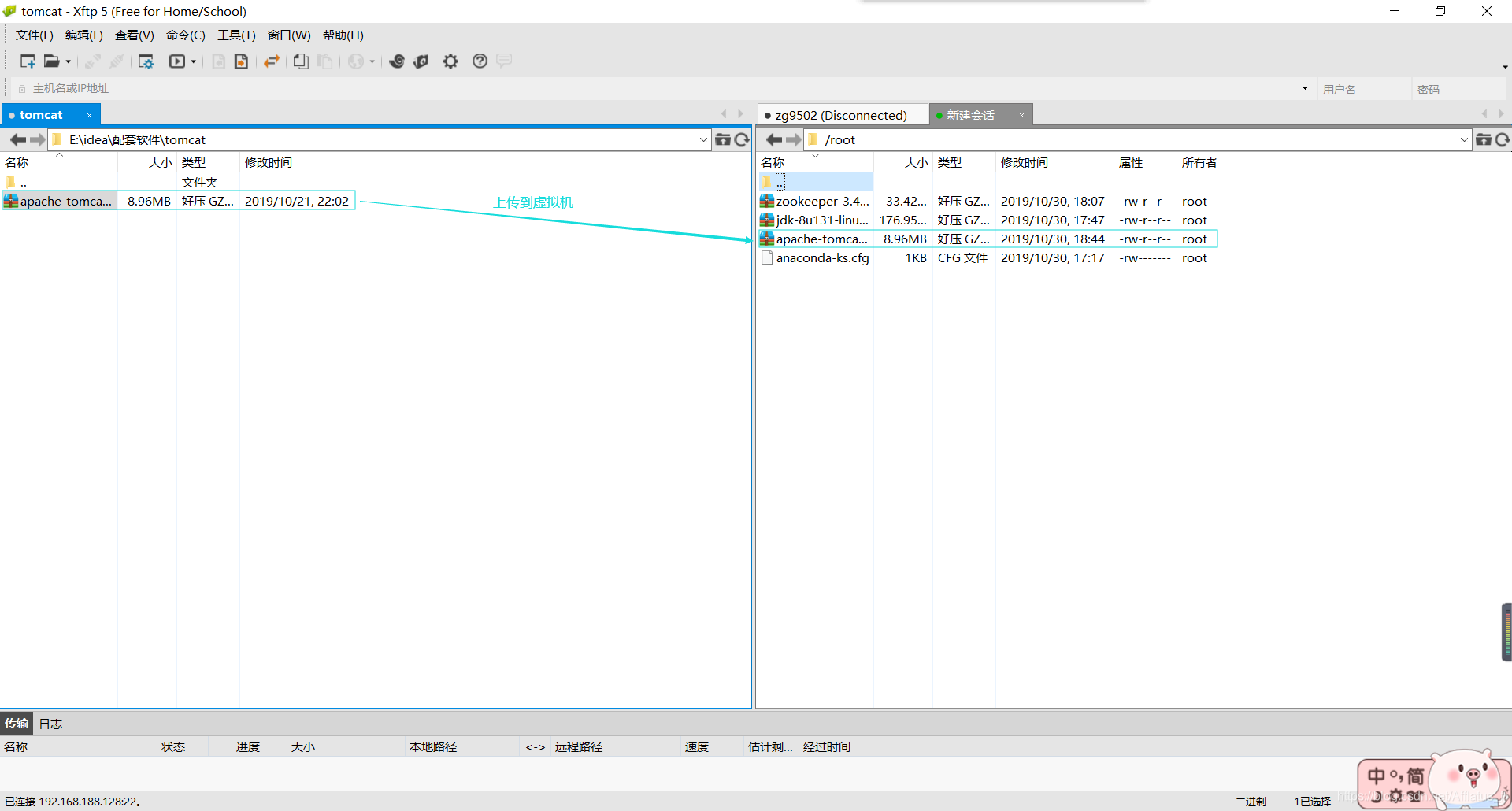This screenshot has width=1512, height=811.
Task: Click the New Session toolbar icon
Action: pos(28,61)
